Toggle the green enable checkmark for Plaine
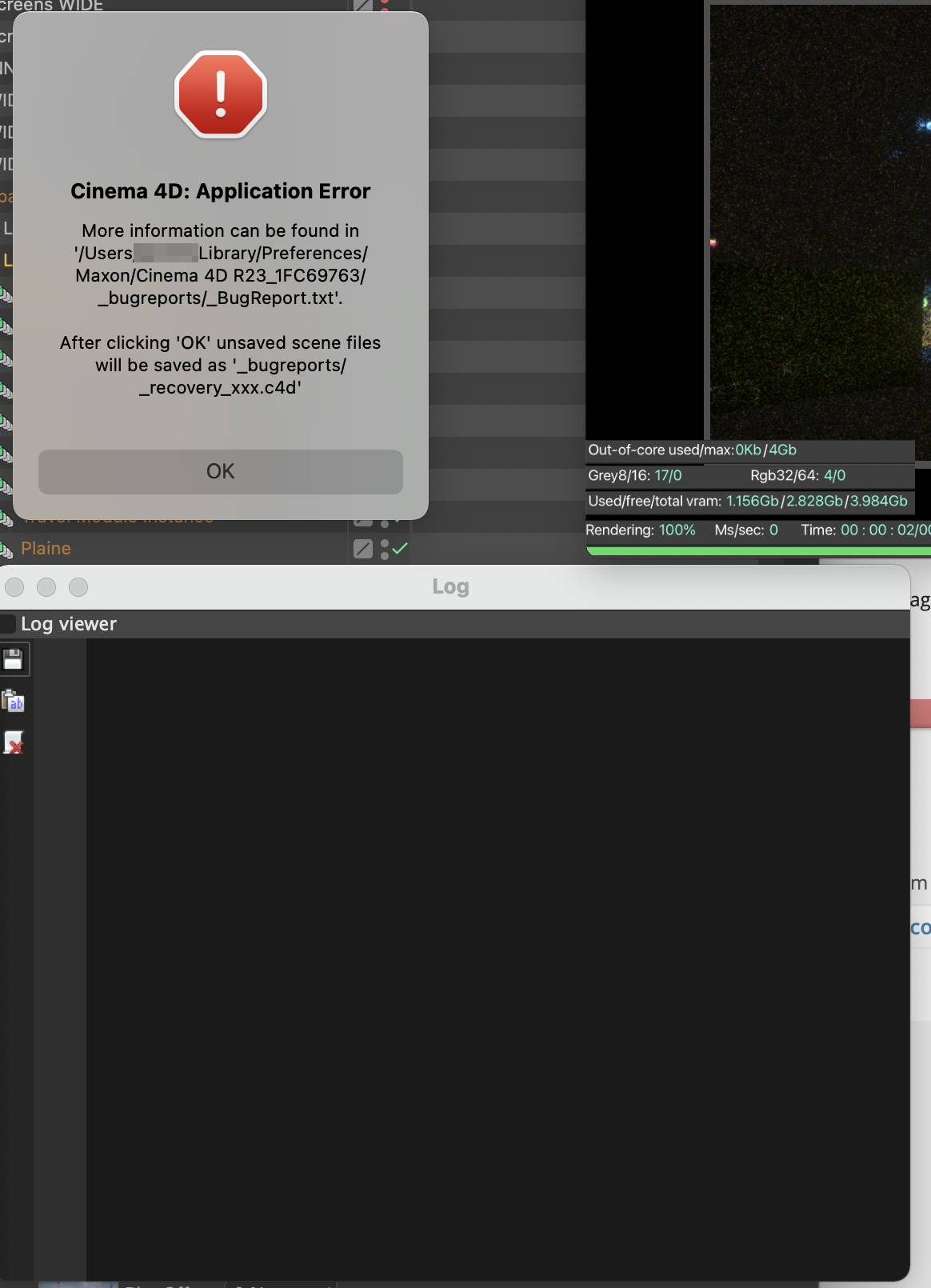 (400, 548)
